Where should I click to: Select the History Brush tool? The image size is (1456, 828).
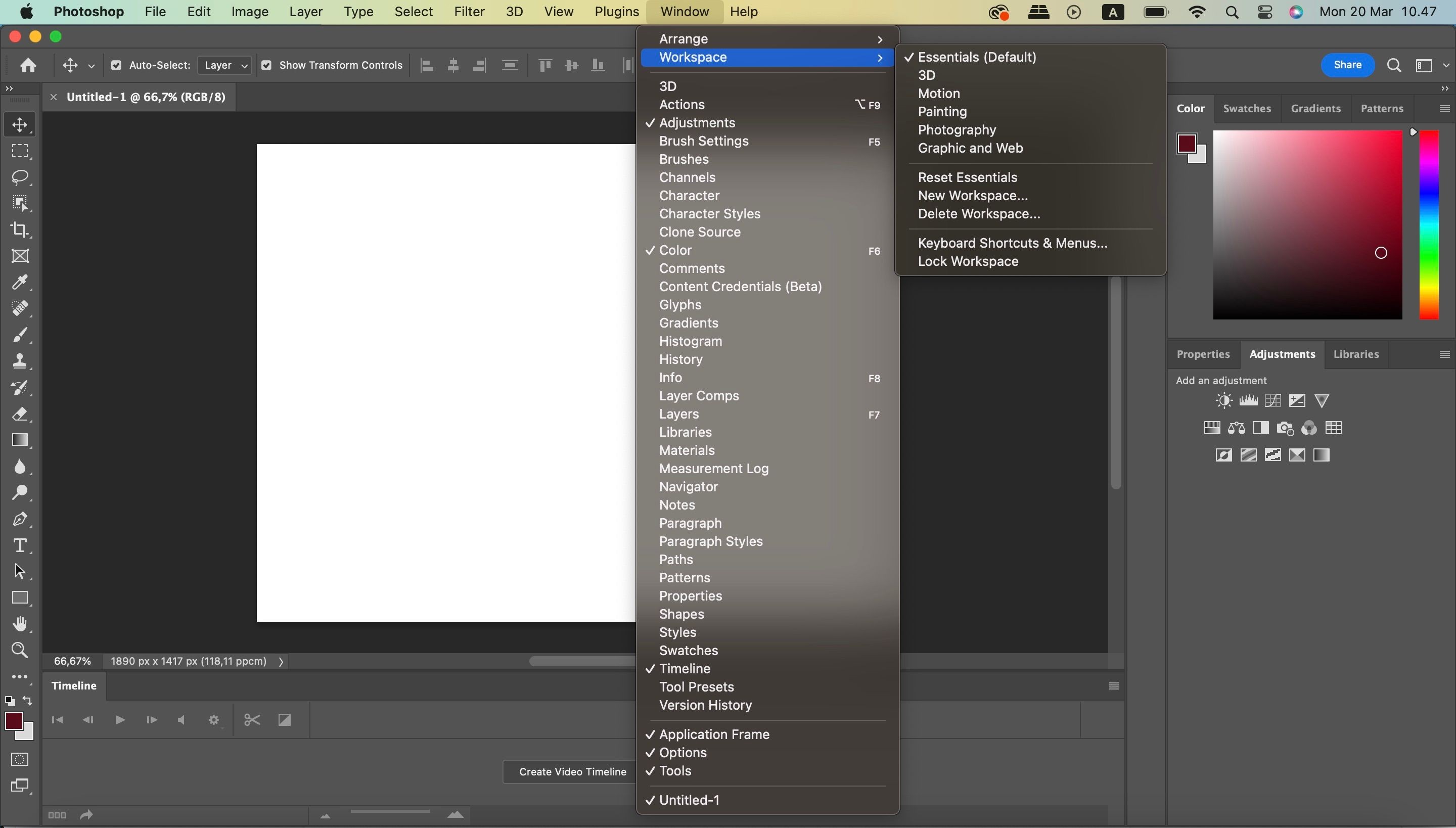click(x=20, y=388)
